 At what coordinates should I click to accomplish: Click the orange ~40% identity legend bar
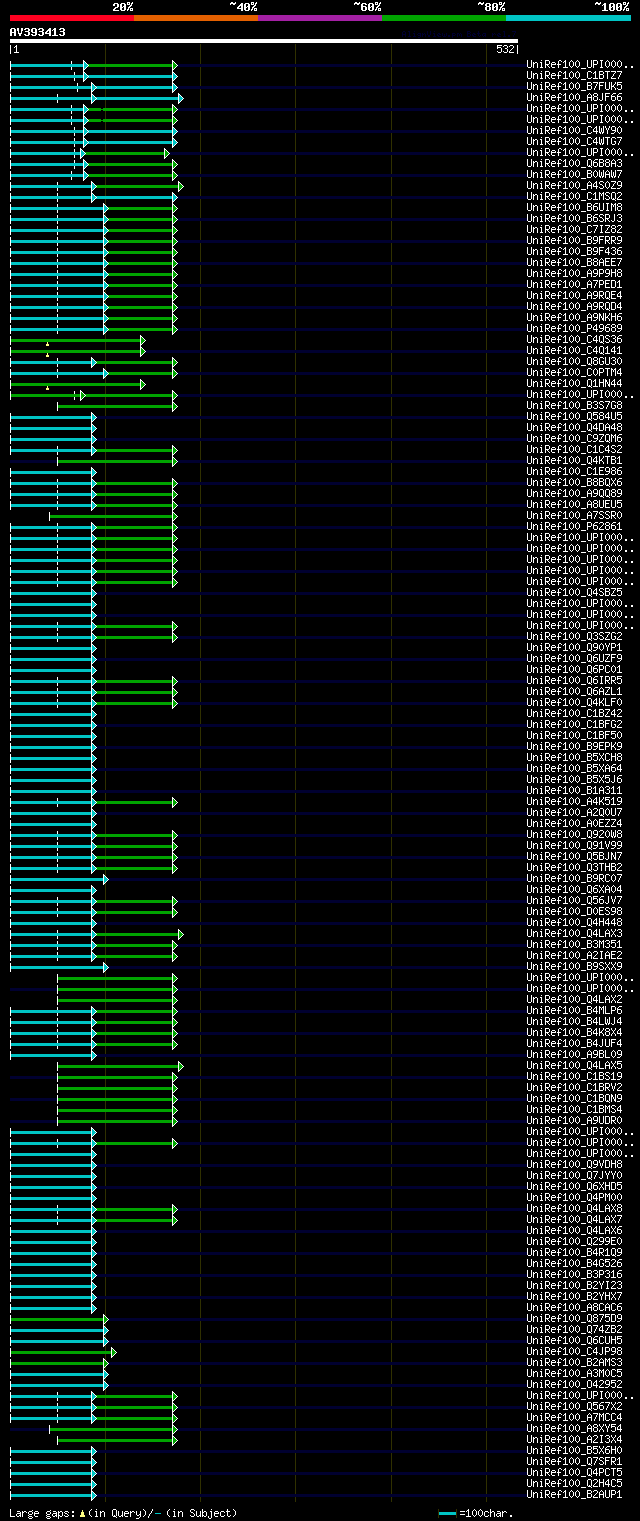pyautogui.click(x=195, y=18)
